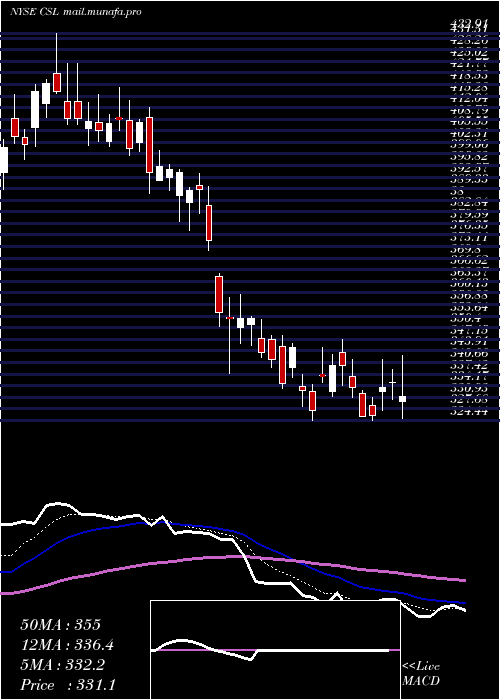Click the 337.42 price axis label
This screenshot has width=500, height=700.
click(469, 366)
